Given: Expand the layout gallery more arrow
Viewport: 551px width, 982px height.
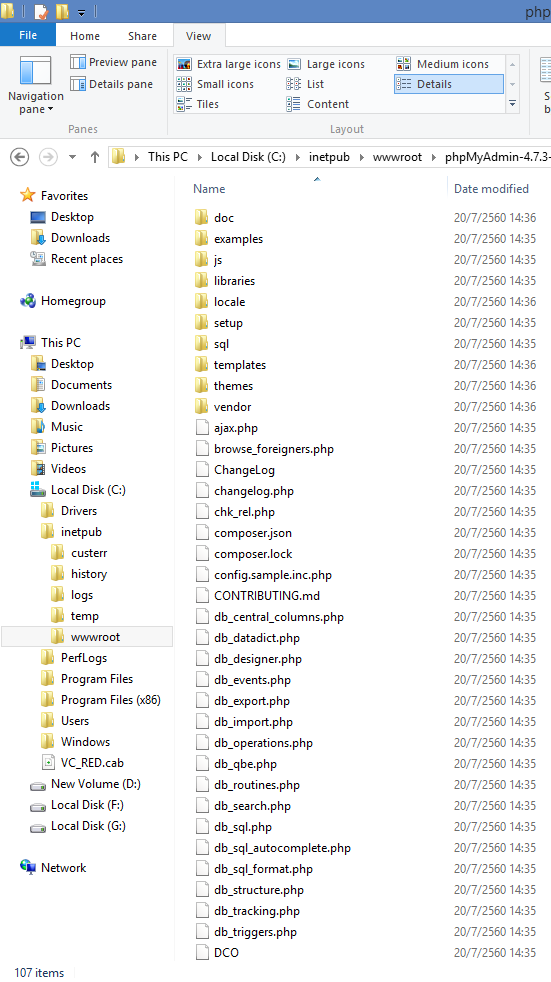Looking at the screenshot, I should point(512,104).
